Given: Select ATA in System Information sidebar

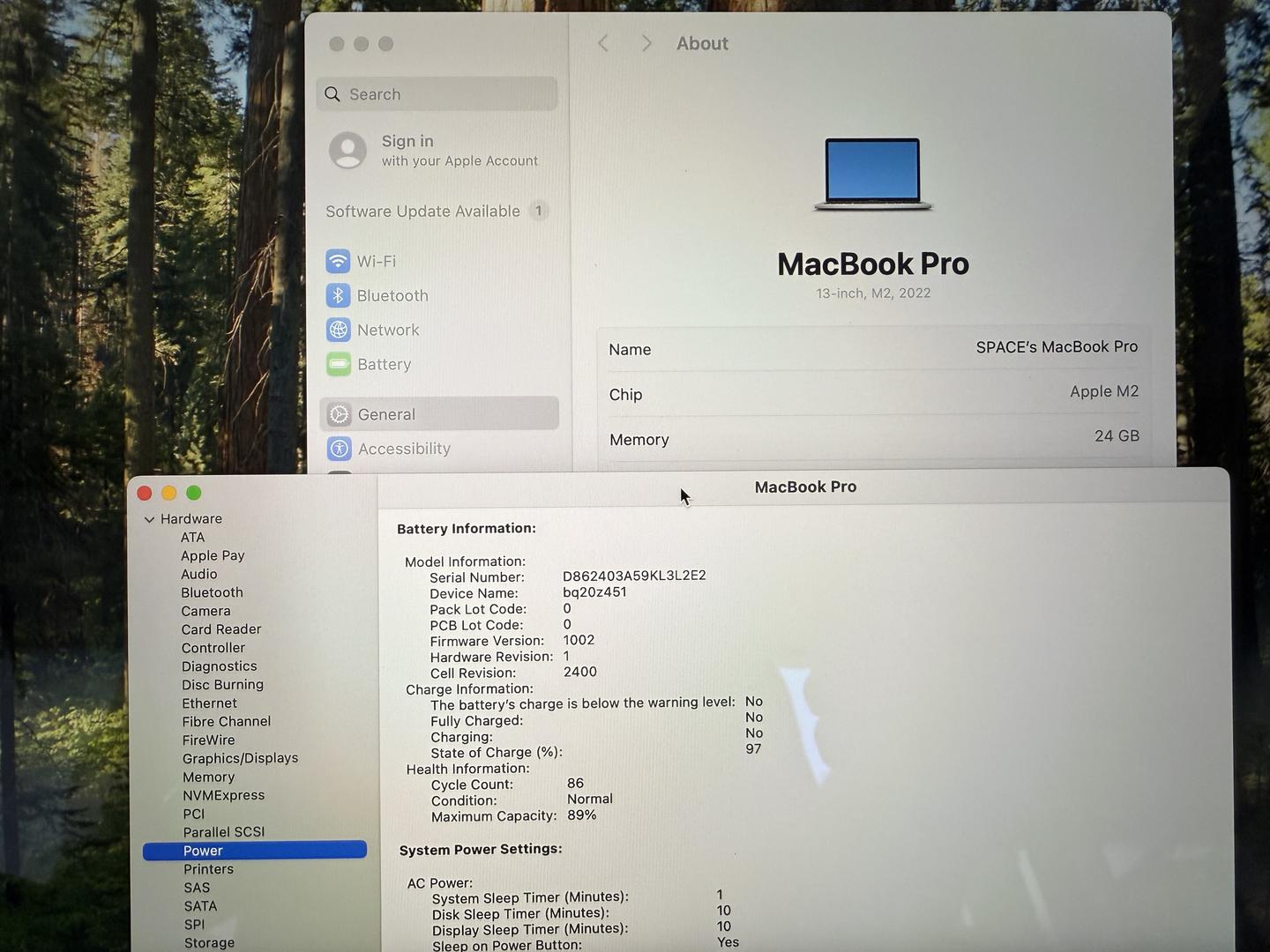Looking at the screenshot, I should point(192,538).
